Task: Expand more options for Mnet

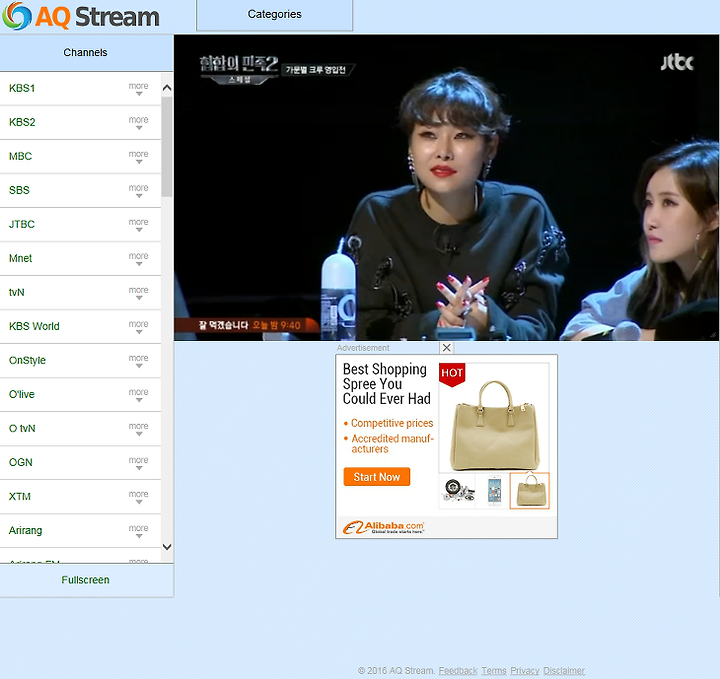Action: click(x=139, y=258)
